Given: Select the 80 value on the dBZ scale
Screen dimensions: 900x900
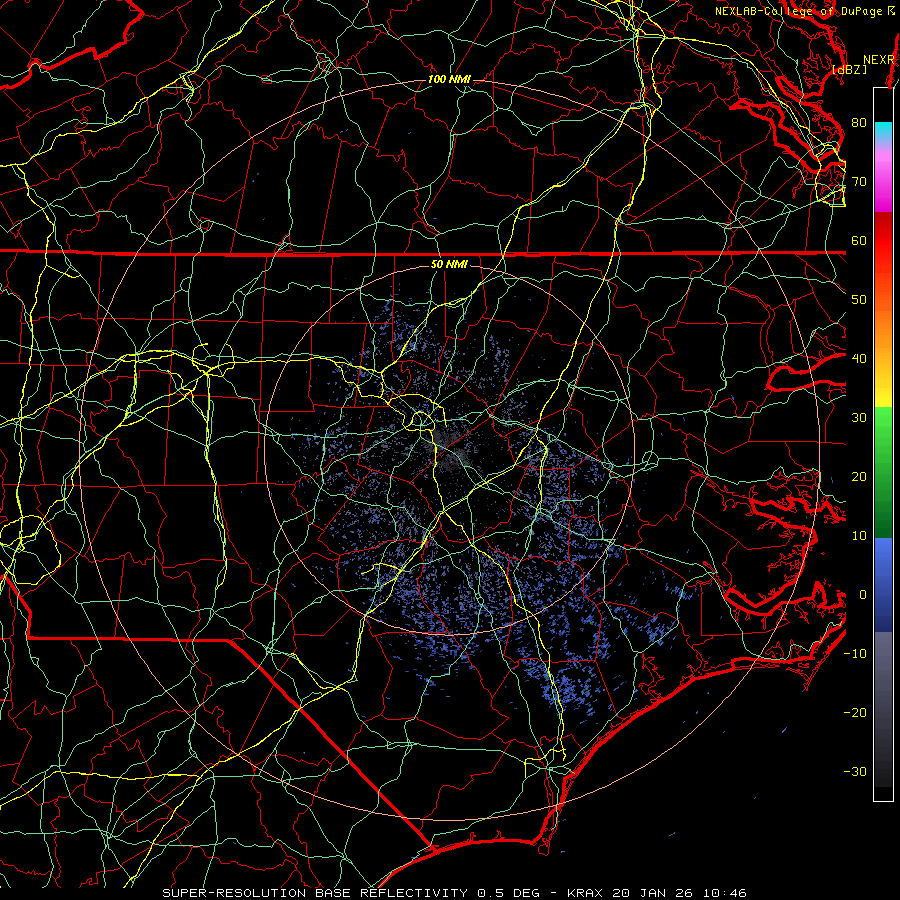Looking at the screenshot, I should pos(859,123).
